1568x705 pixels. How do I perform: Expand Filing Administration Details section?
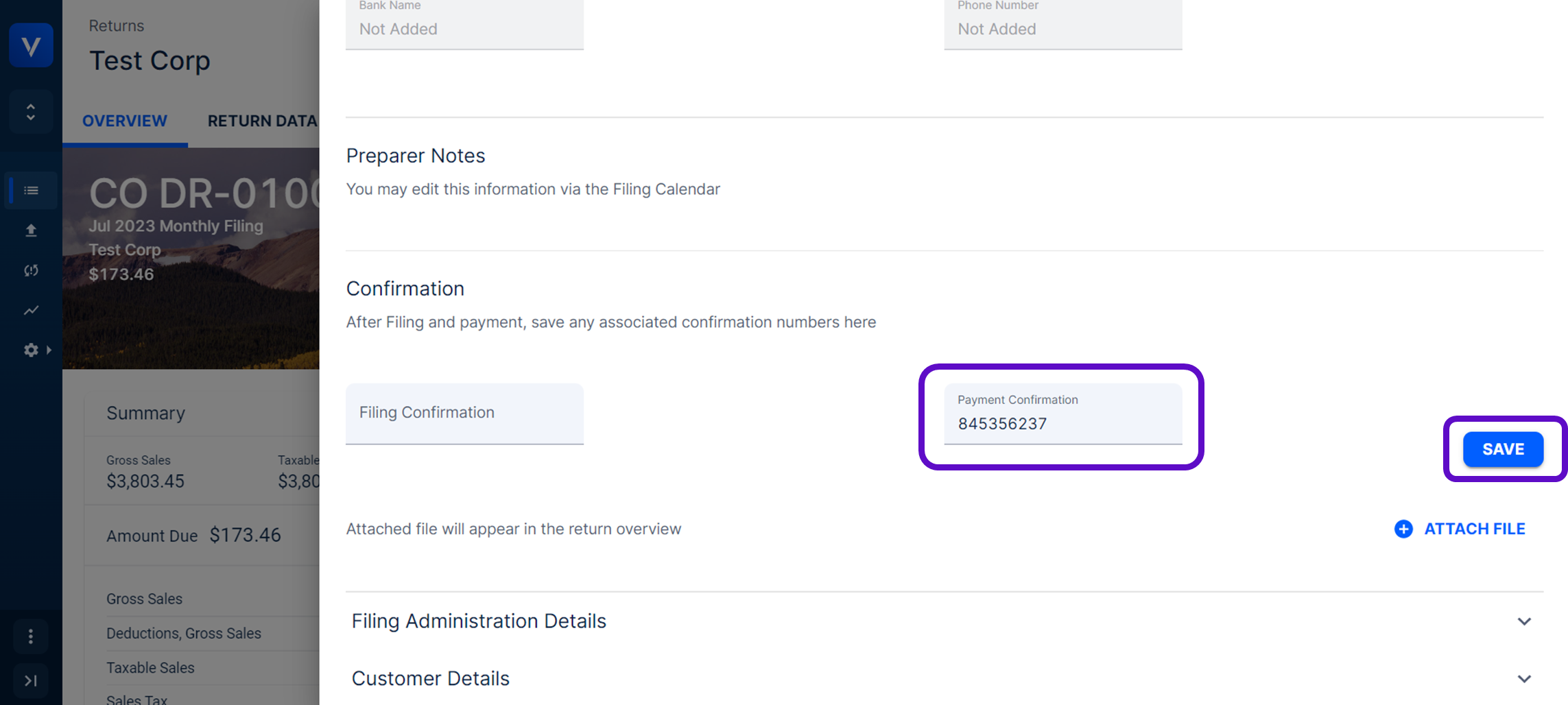(1524, 621)
